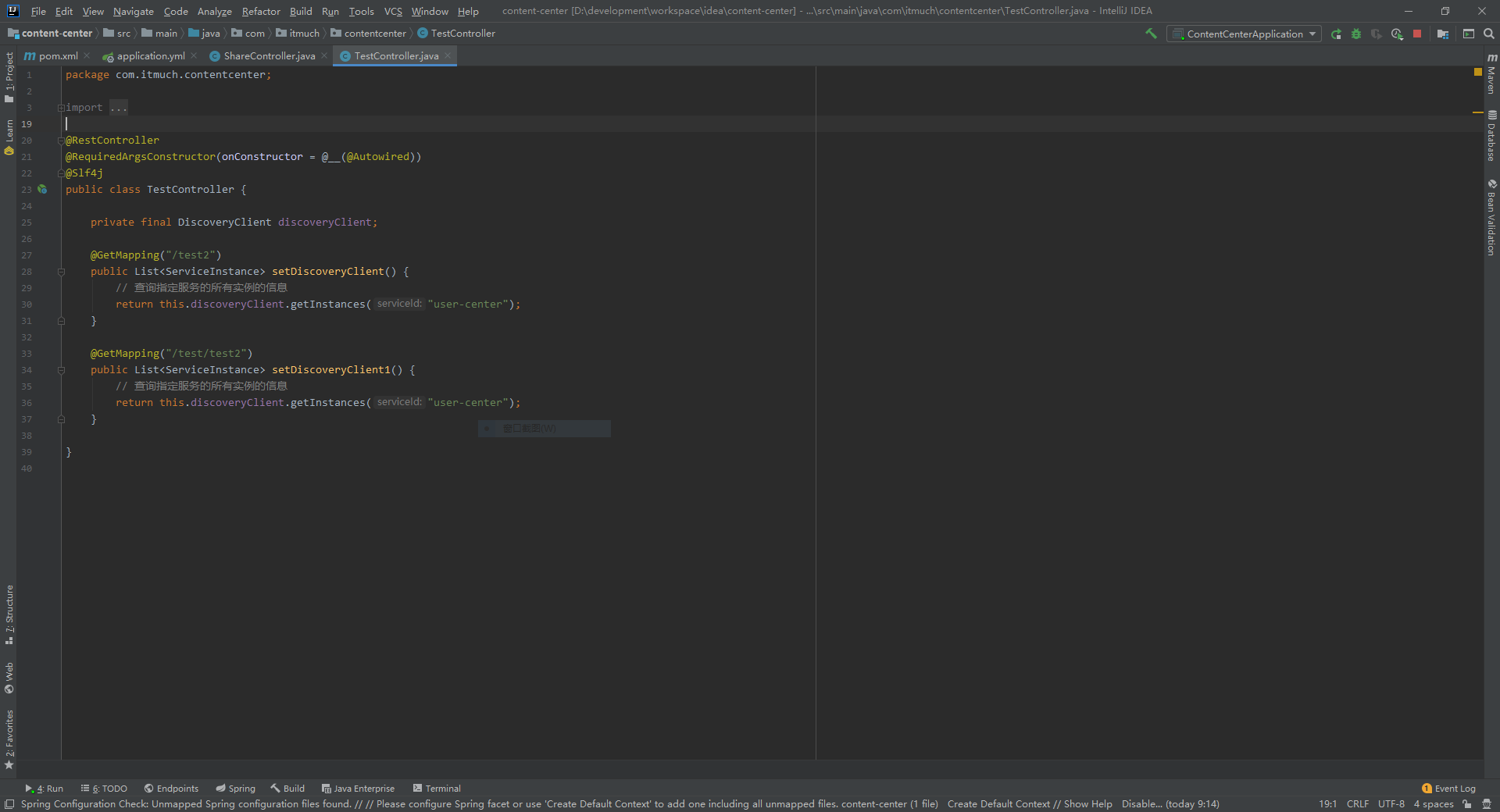The image size is (1500, 812).
Task: Toggle the Maven tool window on the right sidebar
Action: click(x=1491, y=74)
